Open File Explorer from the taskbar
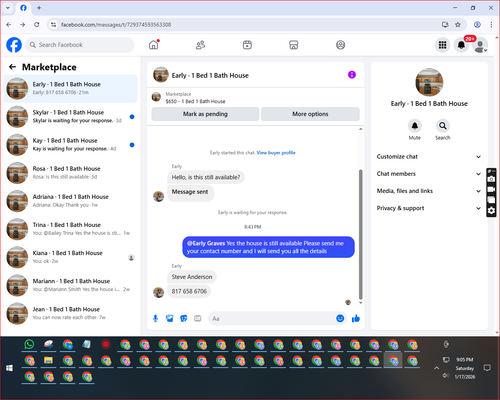 pyautogui.click(x=49, y=361)
